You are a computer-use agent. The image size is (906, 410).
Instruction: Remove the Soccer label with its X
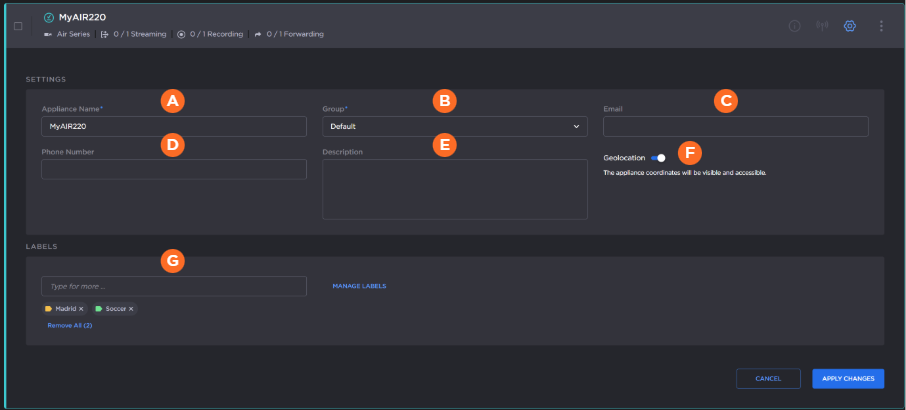coord(131,309)
